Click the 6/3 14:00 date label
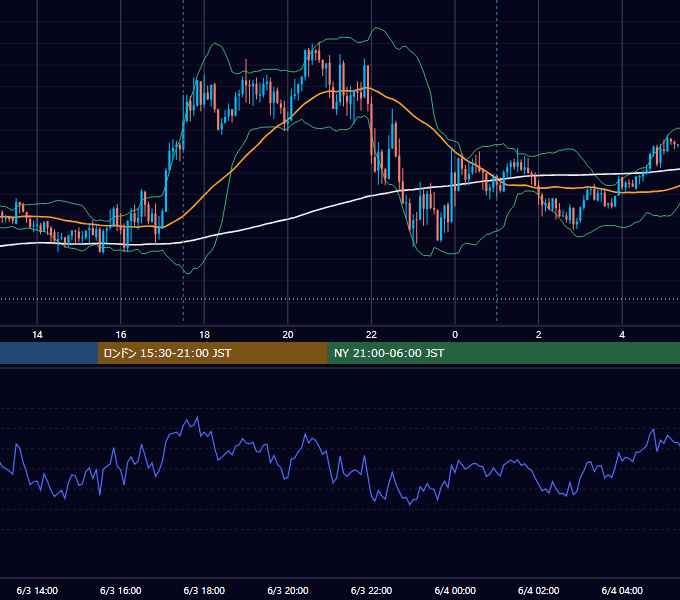The height and width of the screenshot is (600, 680). 37,590
